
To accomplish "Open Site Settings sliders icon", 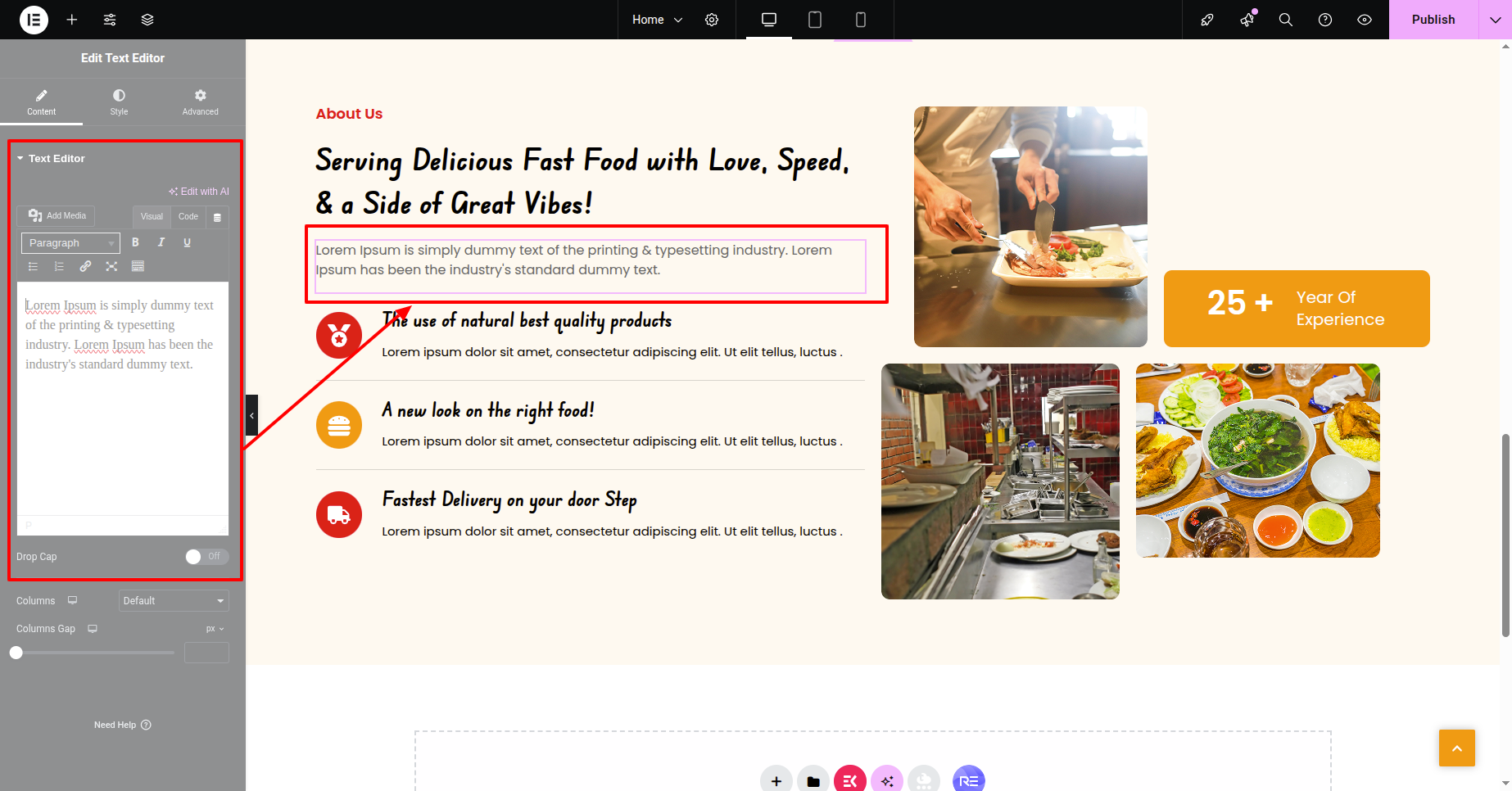I will tap(110, 20).
